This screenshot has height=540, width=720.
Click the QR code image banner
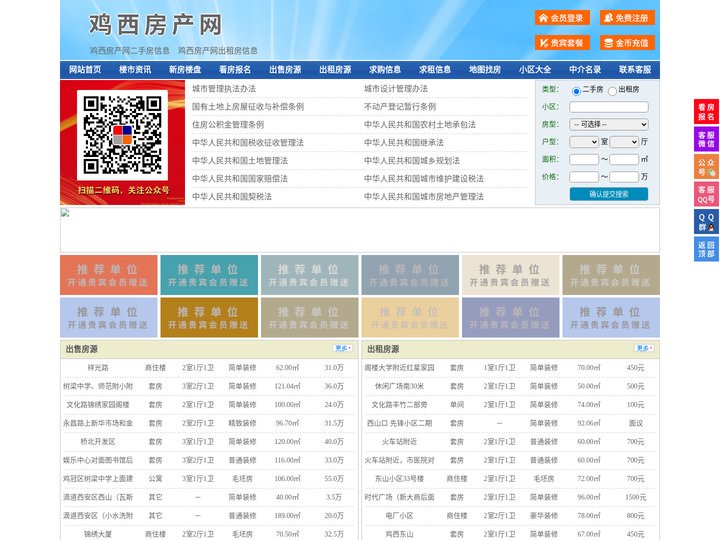(123, 142)
